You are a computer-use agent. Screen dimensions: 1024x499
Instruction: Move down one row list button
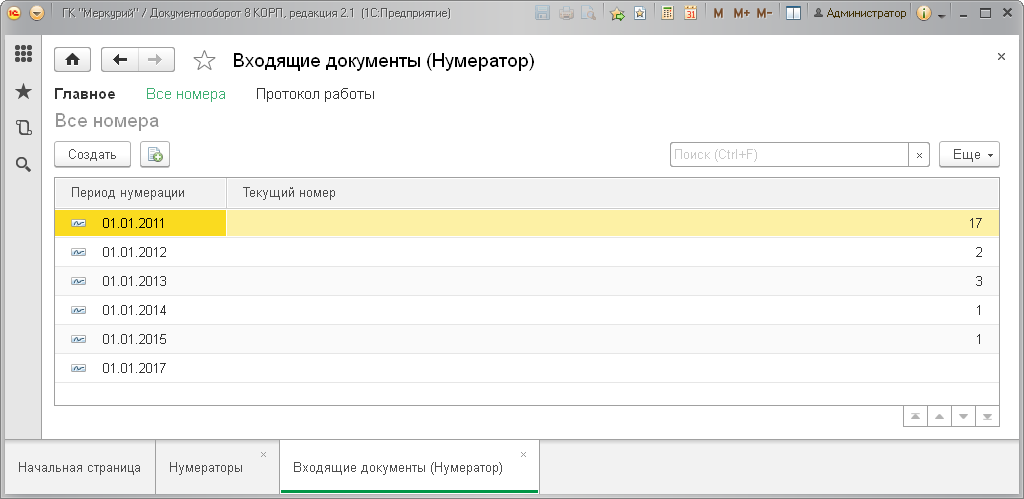[x=963, y=417]
